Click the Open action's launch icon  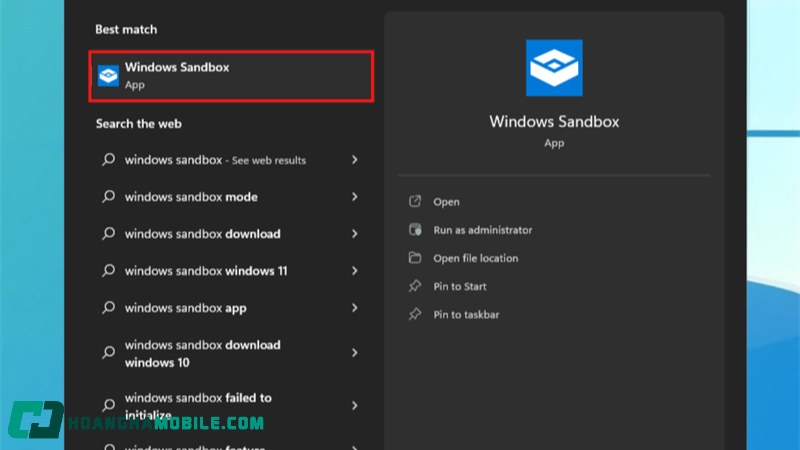[x=415, y=202]
